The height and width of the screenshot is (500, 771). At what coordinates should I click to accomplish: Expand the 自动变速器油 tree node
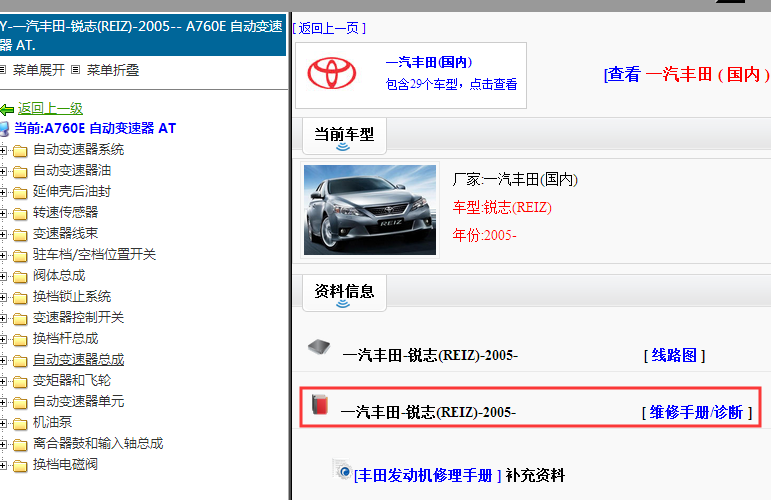pos(3,172)
